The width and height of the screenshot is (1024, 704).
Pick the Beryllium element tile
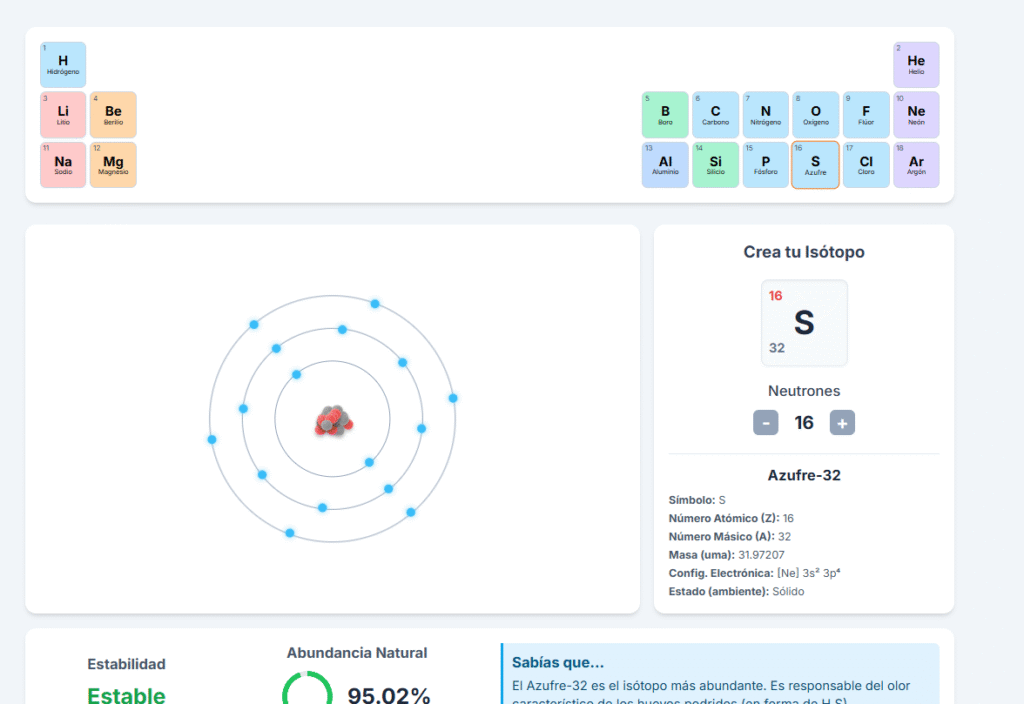(113, 115)
